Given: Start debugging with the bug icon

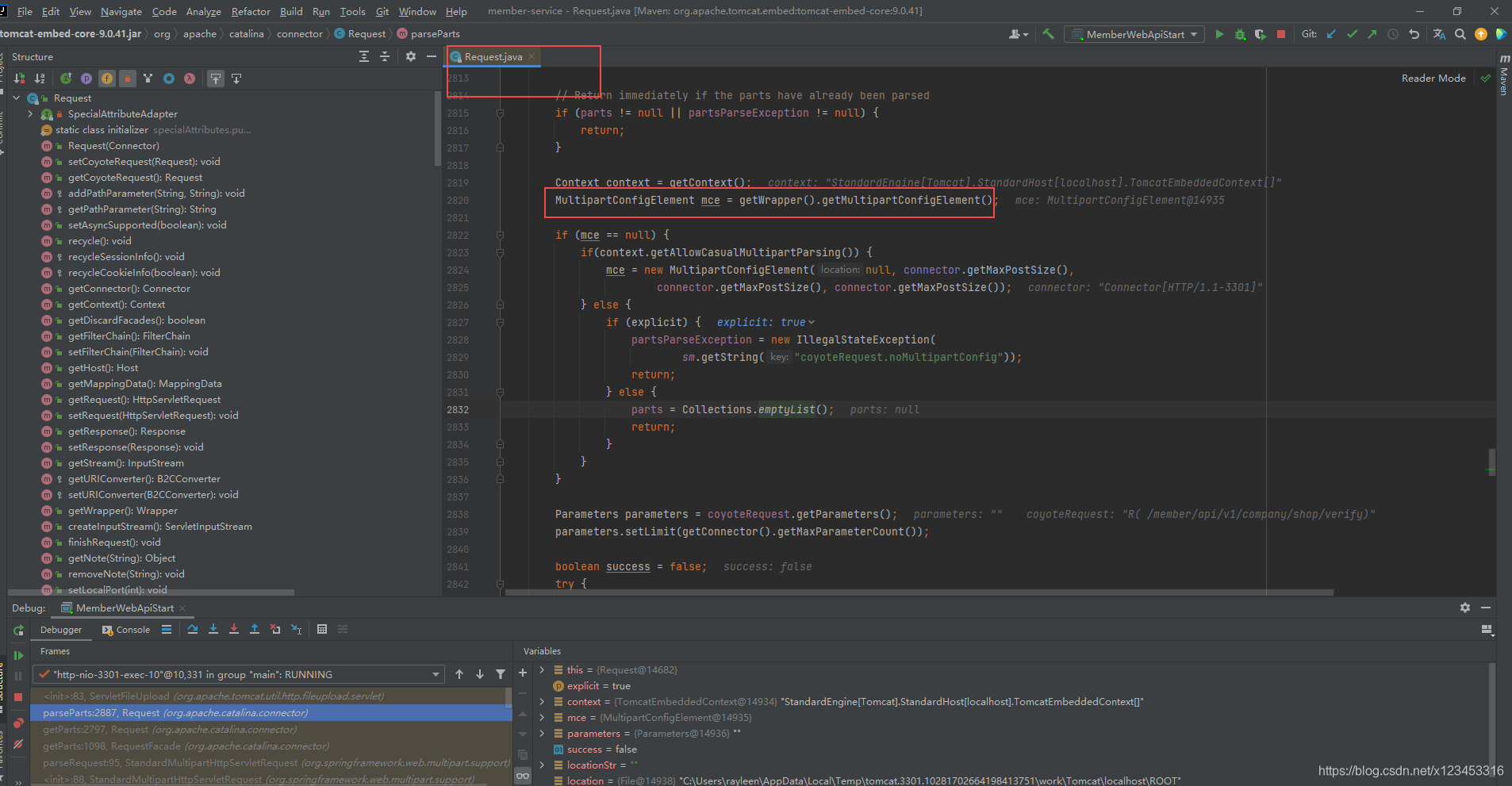Looking at the screenshot, I should (x=1240, y=34).
